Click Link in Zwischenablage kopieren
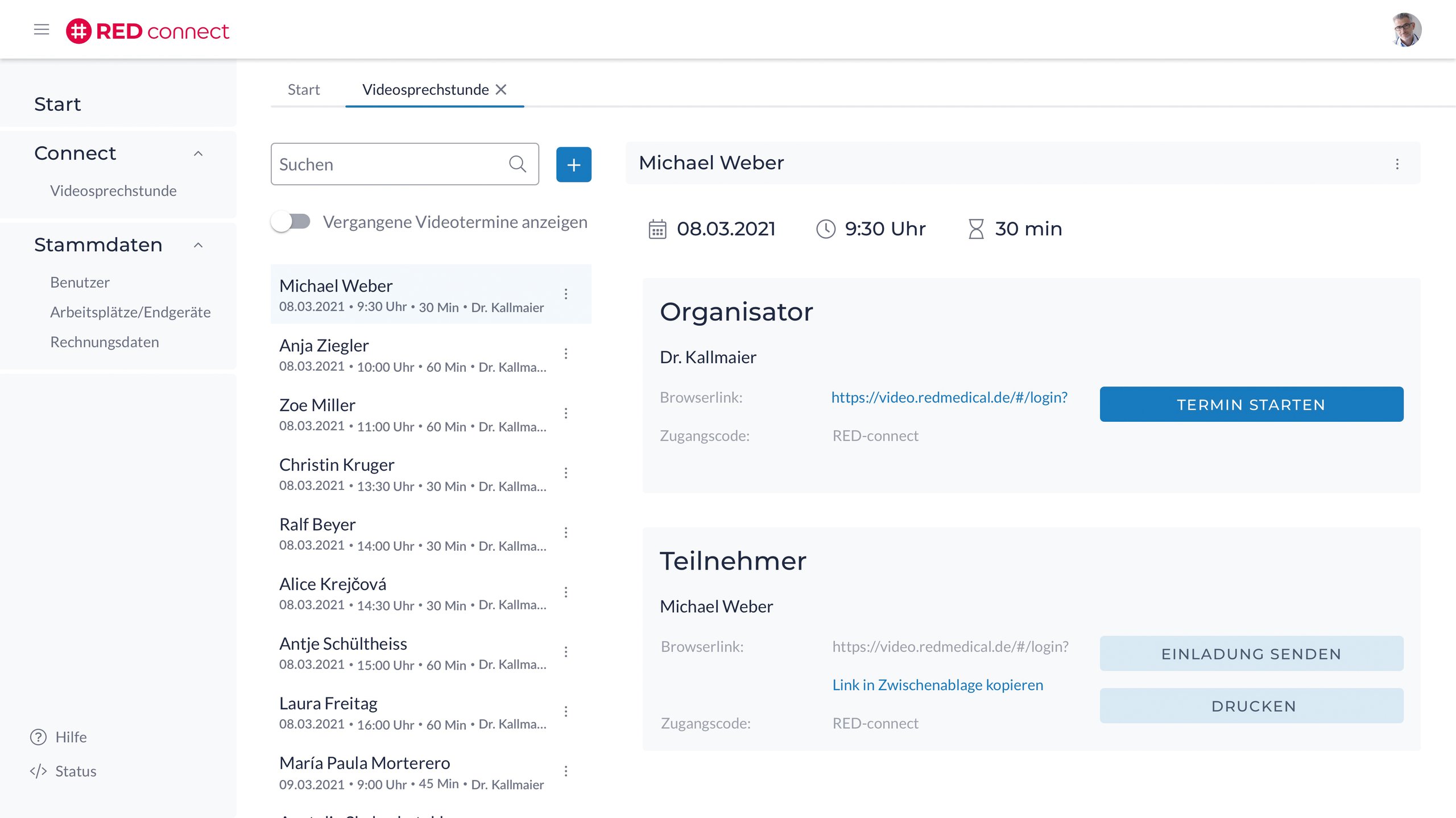1456x818 pixels. (x=937, y=684)
